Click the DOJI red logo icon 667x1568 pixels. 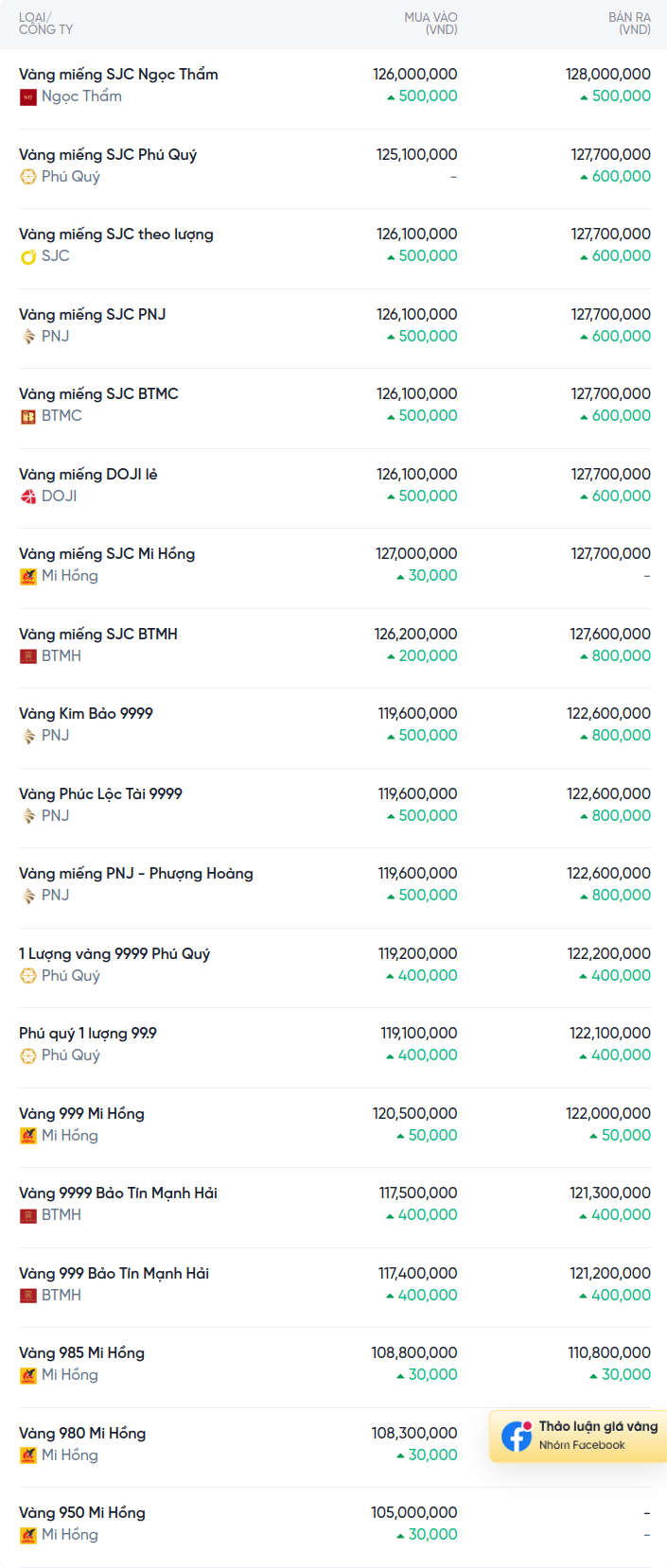[x=28, y=497]
